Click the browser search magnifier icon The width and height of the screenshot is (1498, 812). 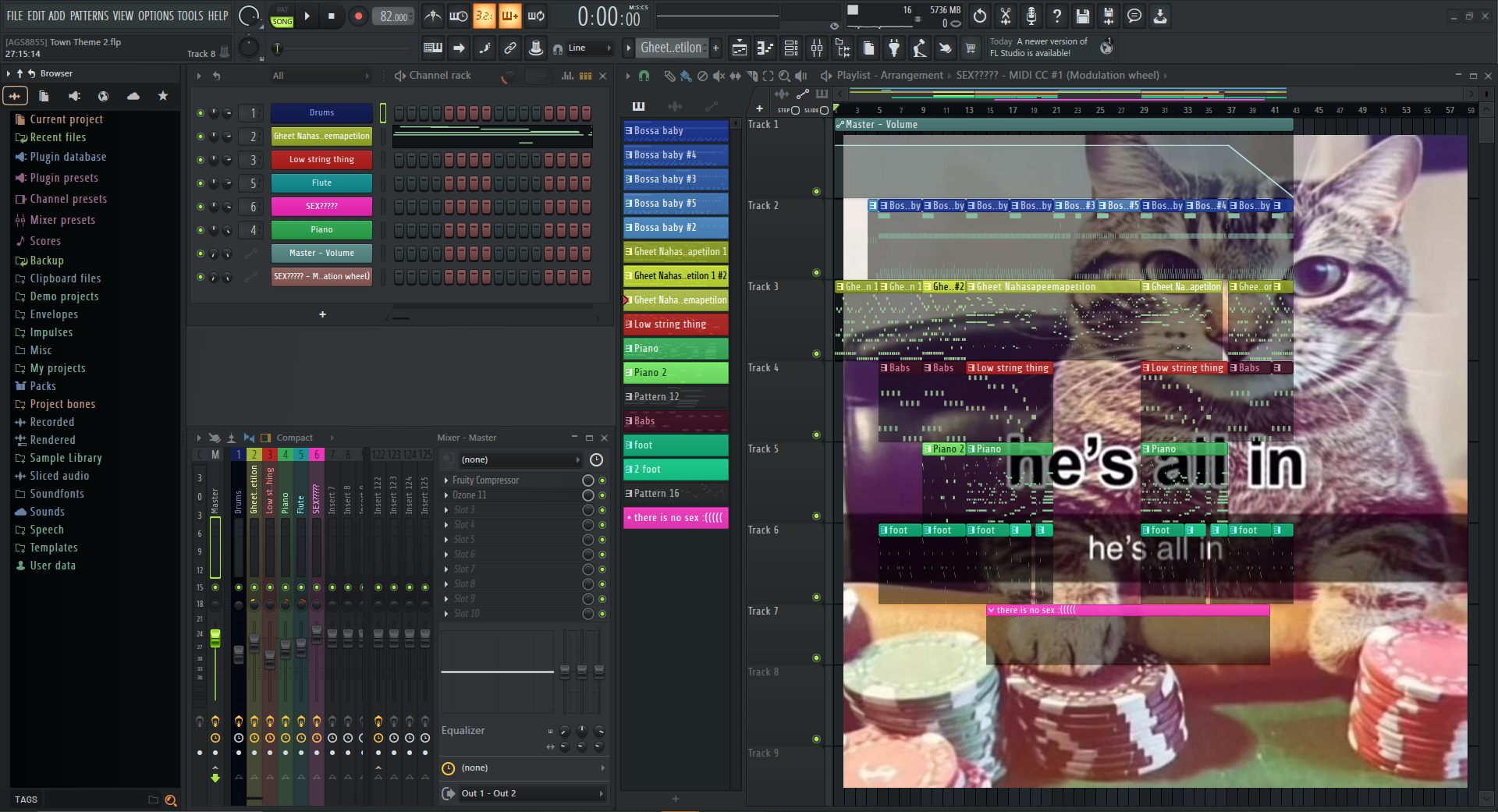(171, 800)
